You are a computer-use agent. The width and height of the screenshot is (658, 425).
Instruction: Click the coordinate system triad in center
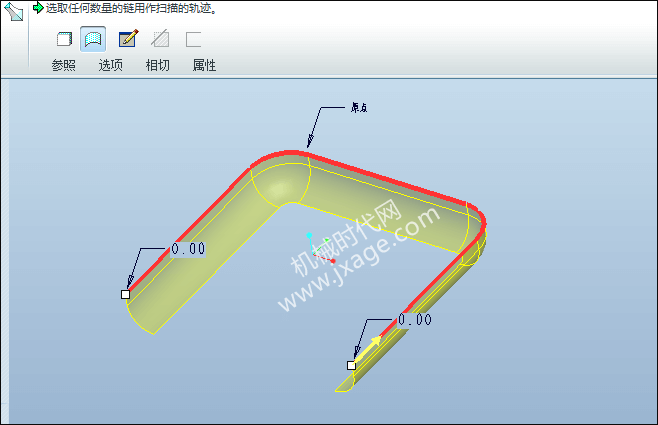pyautogui.click(x=321, y=248)
